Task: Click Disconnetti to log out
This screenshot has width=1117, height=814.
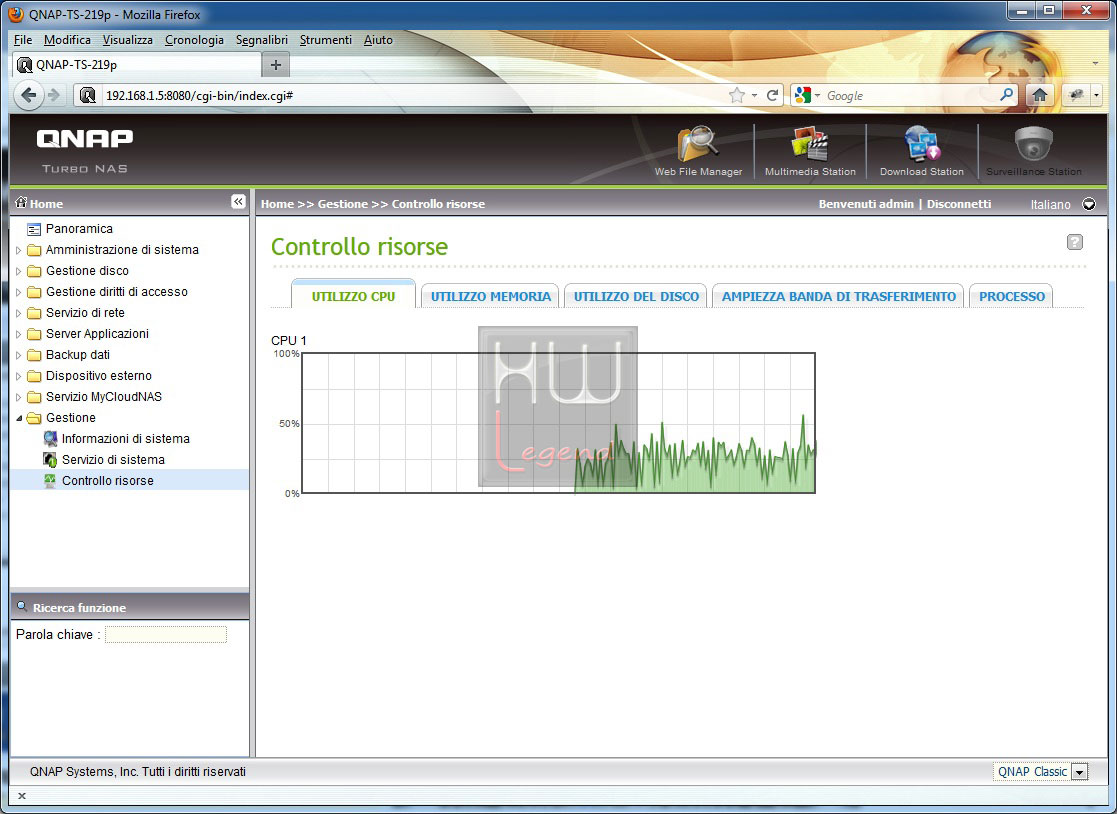Action: click(959, 204)
